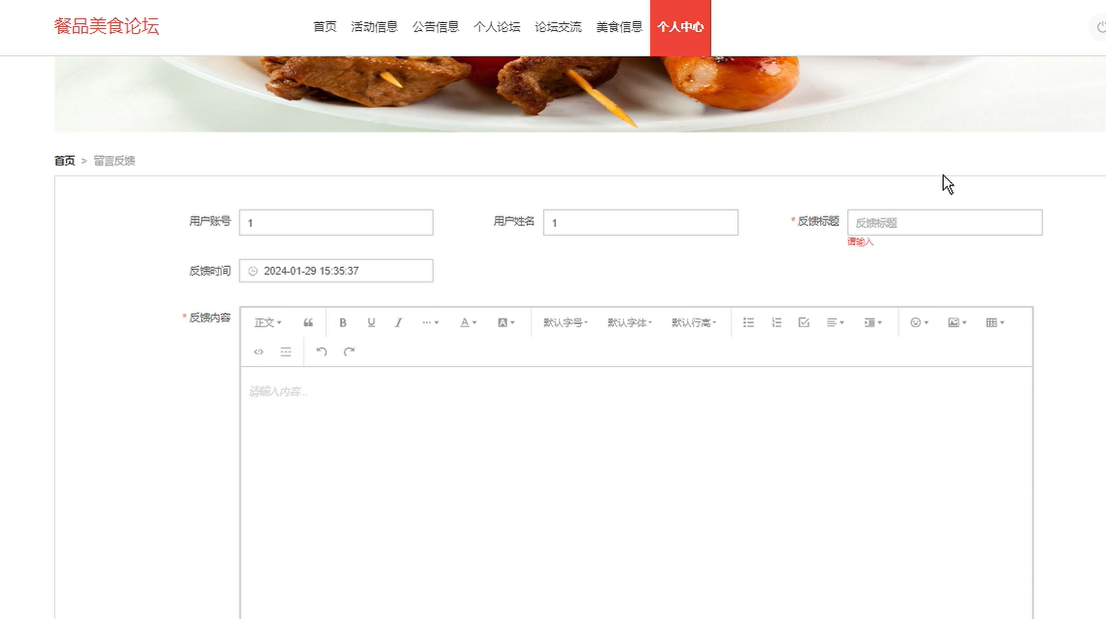1106x619 pixels.
Task: Redo the last edit
Action: [349, 351]
